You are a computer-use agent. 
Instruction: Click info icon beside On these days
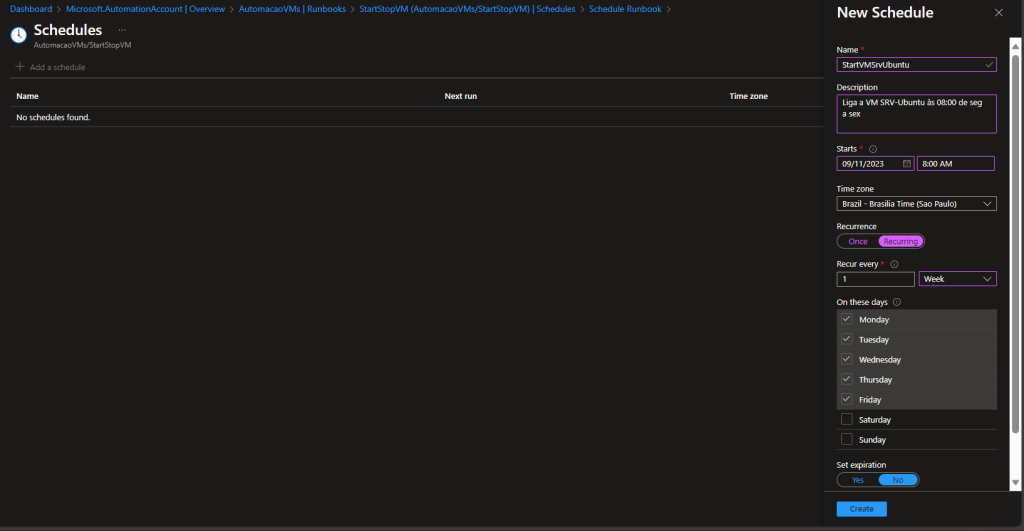[x=896, y=302]
